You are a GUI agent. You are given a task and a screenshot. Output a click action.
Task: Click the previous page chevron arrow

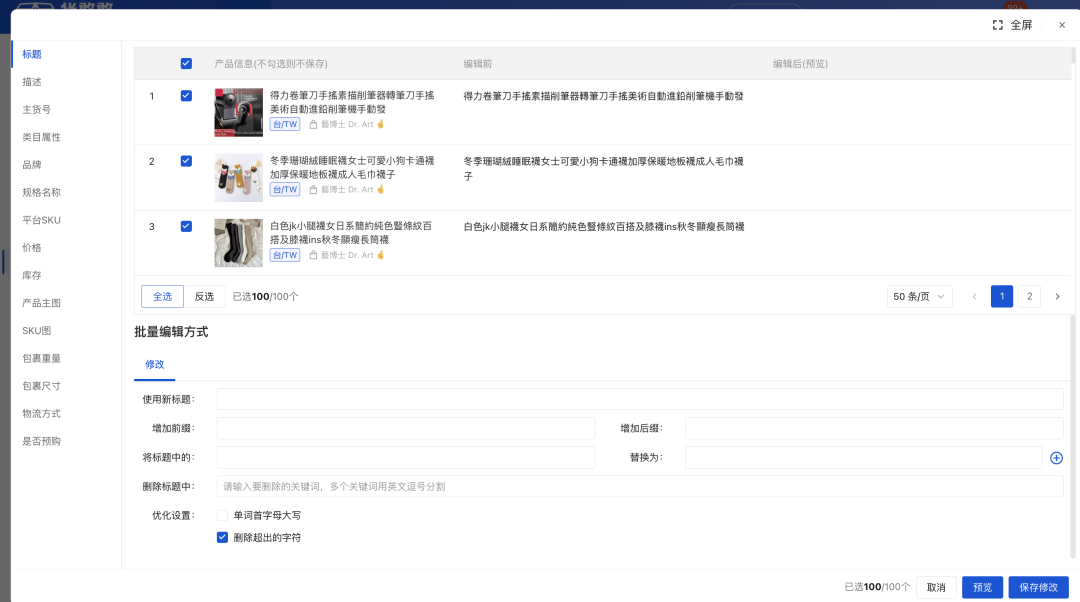974,296
